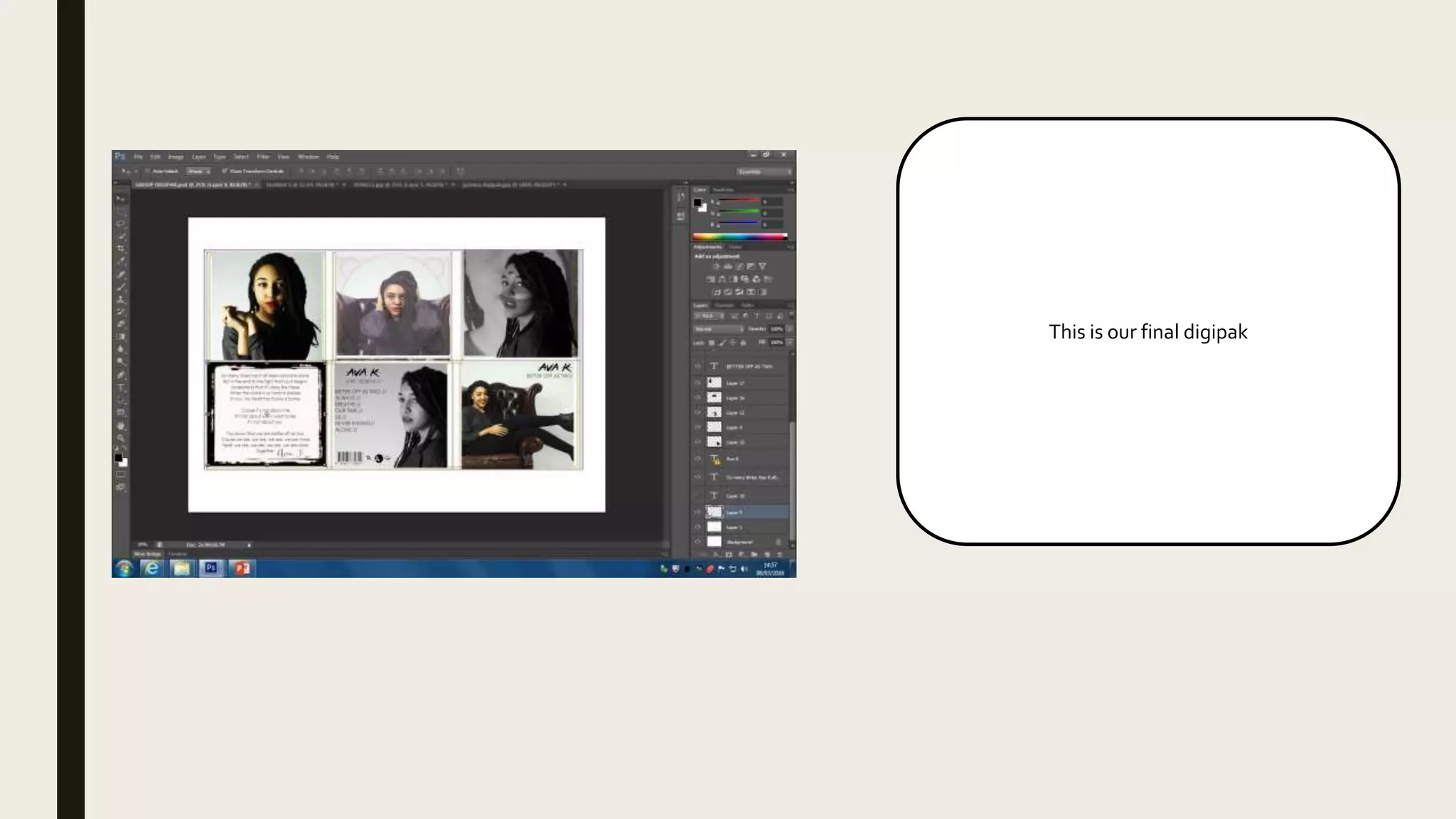This screenshot has height=819, width=1456.
Task: Select the Zoom tool in toolbar
Action: click(x=122, y=438)
